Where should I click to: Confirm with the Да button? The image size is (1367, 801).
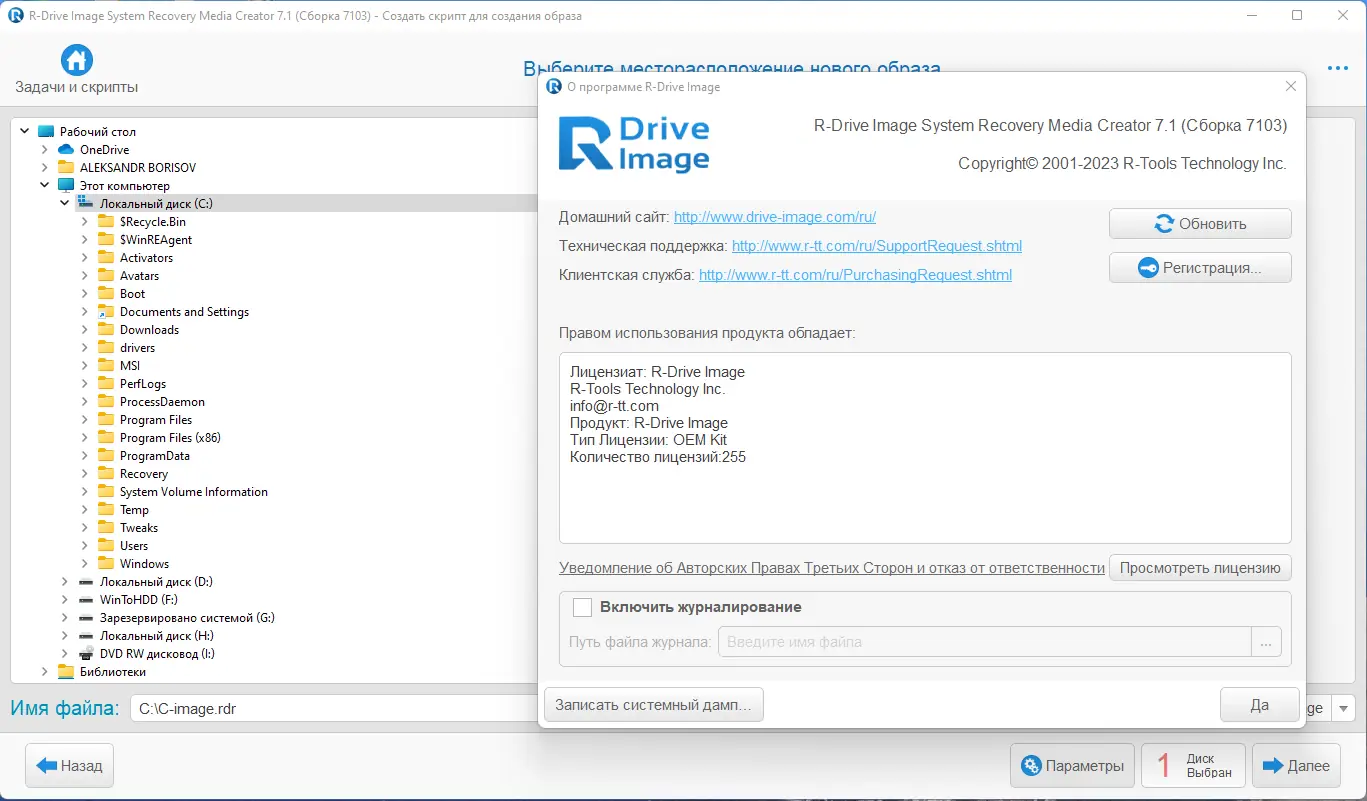(1260, 705)
